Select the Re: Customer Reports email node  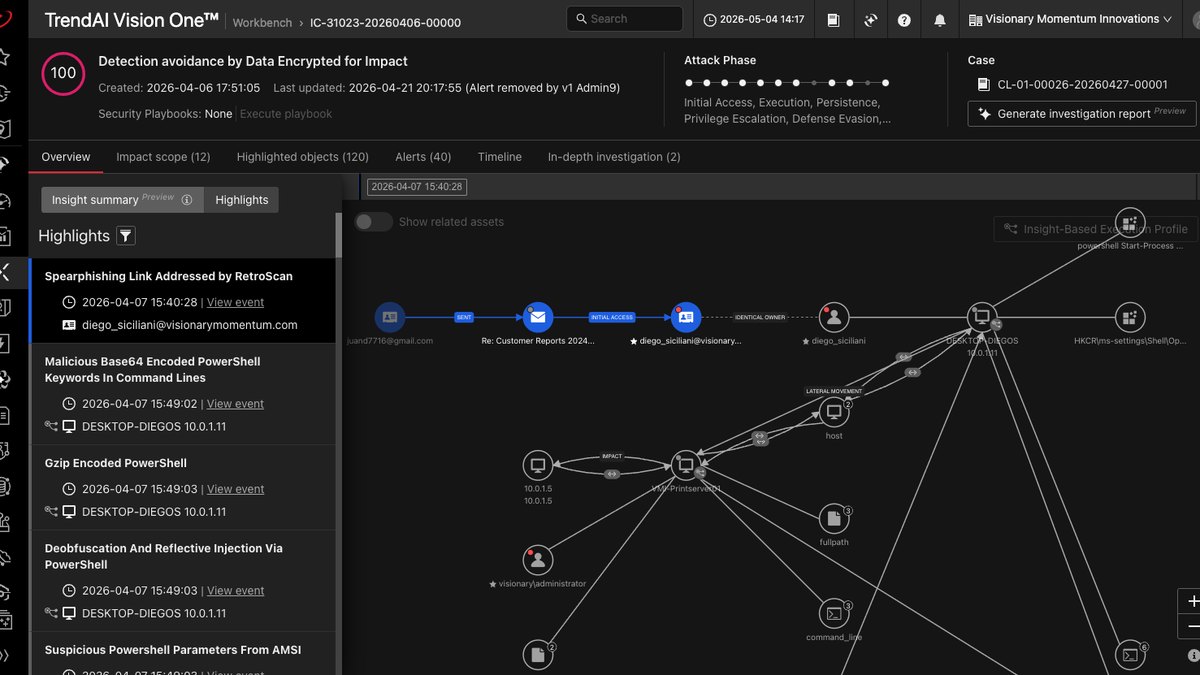pyautogui.click(x=538, y=318)
